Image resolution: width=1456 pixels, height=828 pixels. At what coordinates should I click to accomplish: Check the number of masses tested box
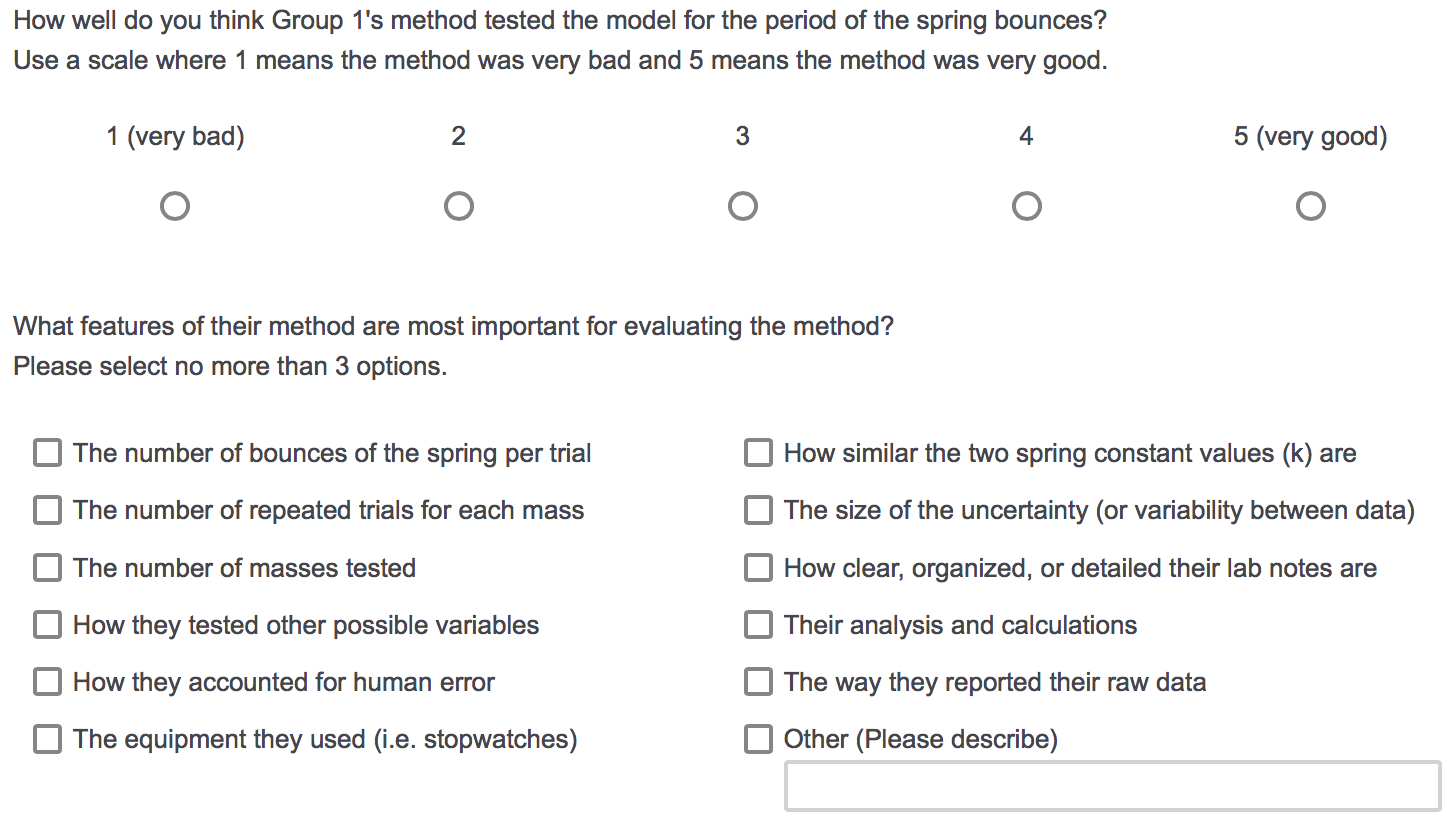coord(47,568)
